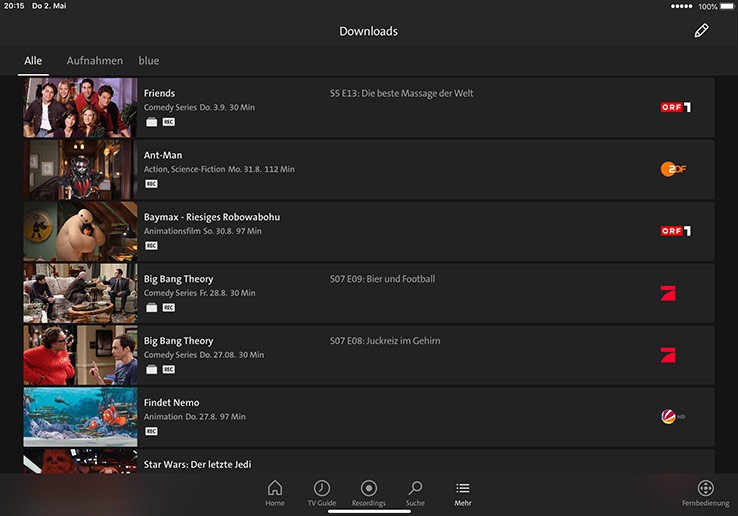This screenshot has height=516, width=738.
Task: Click Big Bang Theory title dated Do. 27.08.
Action: coord(178,341)
